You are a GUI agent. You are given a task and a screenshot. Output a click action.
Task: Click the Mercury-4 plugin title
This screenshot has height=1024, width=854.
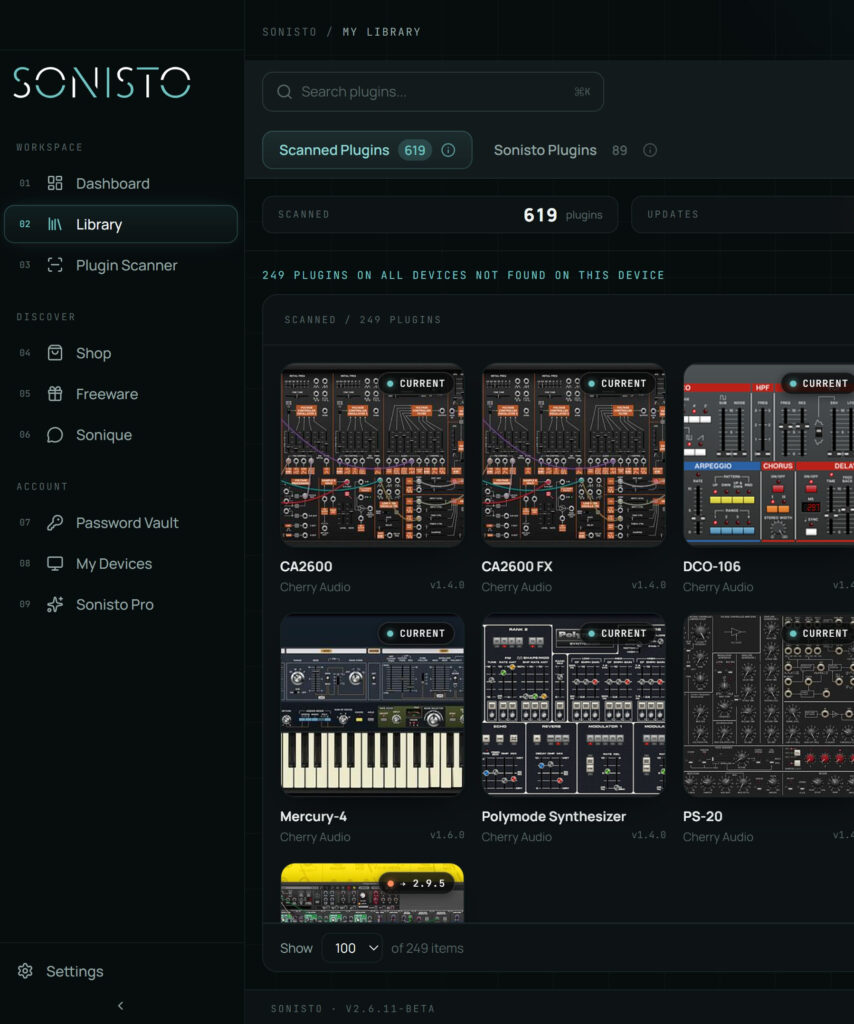tap(313, 816)
